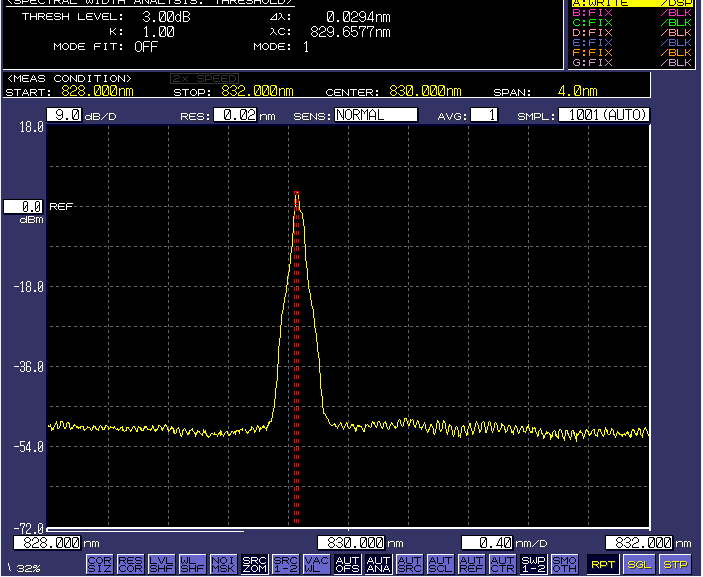Click the SMO OTH smoothing icon
This screenshot has height=577, width=703.
564,564
